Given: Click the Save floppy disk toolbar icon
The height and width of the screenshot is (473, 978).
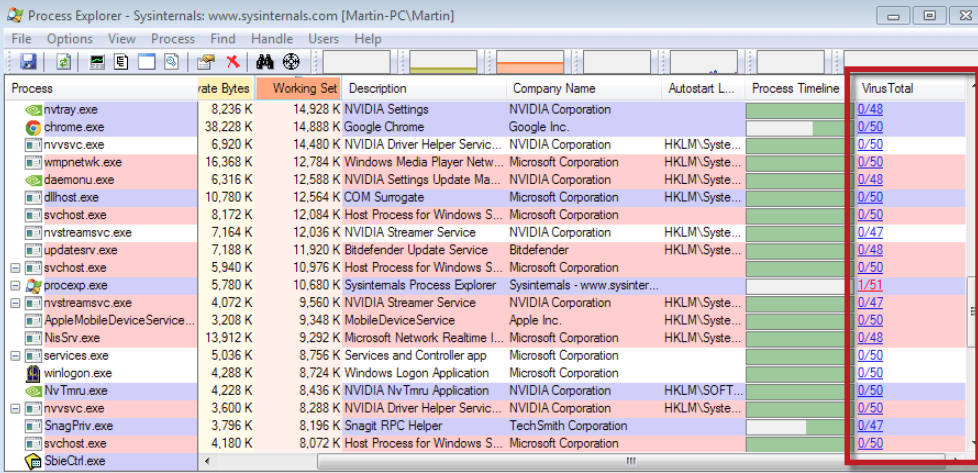Looking at the screenshot, I should coord(29,61).
